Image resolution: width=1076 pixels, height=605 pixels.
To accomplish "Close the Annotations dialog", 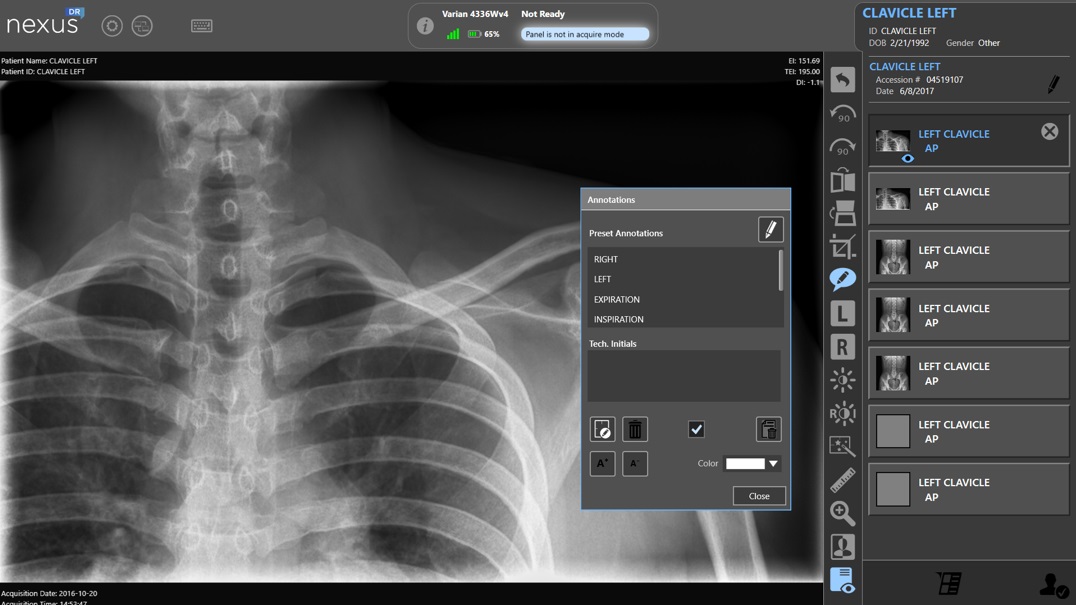I will [x=759, y=496].
